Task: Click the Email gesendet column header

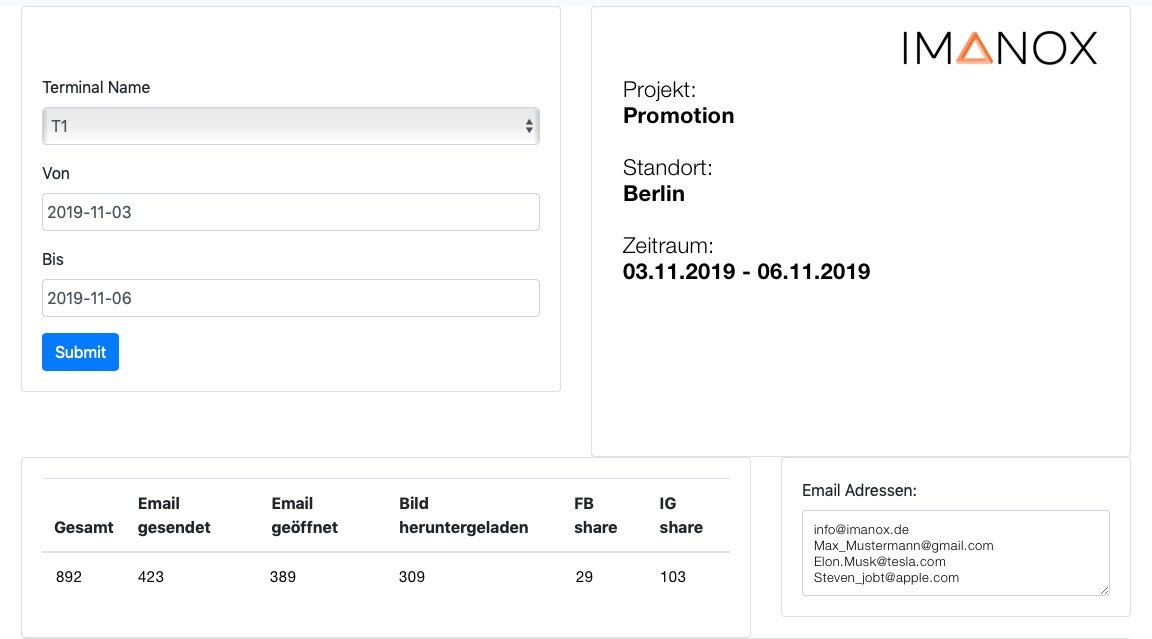Action: 174,515
